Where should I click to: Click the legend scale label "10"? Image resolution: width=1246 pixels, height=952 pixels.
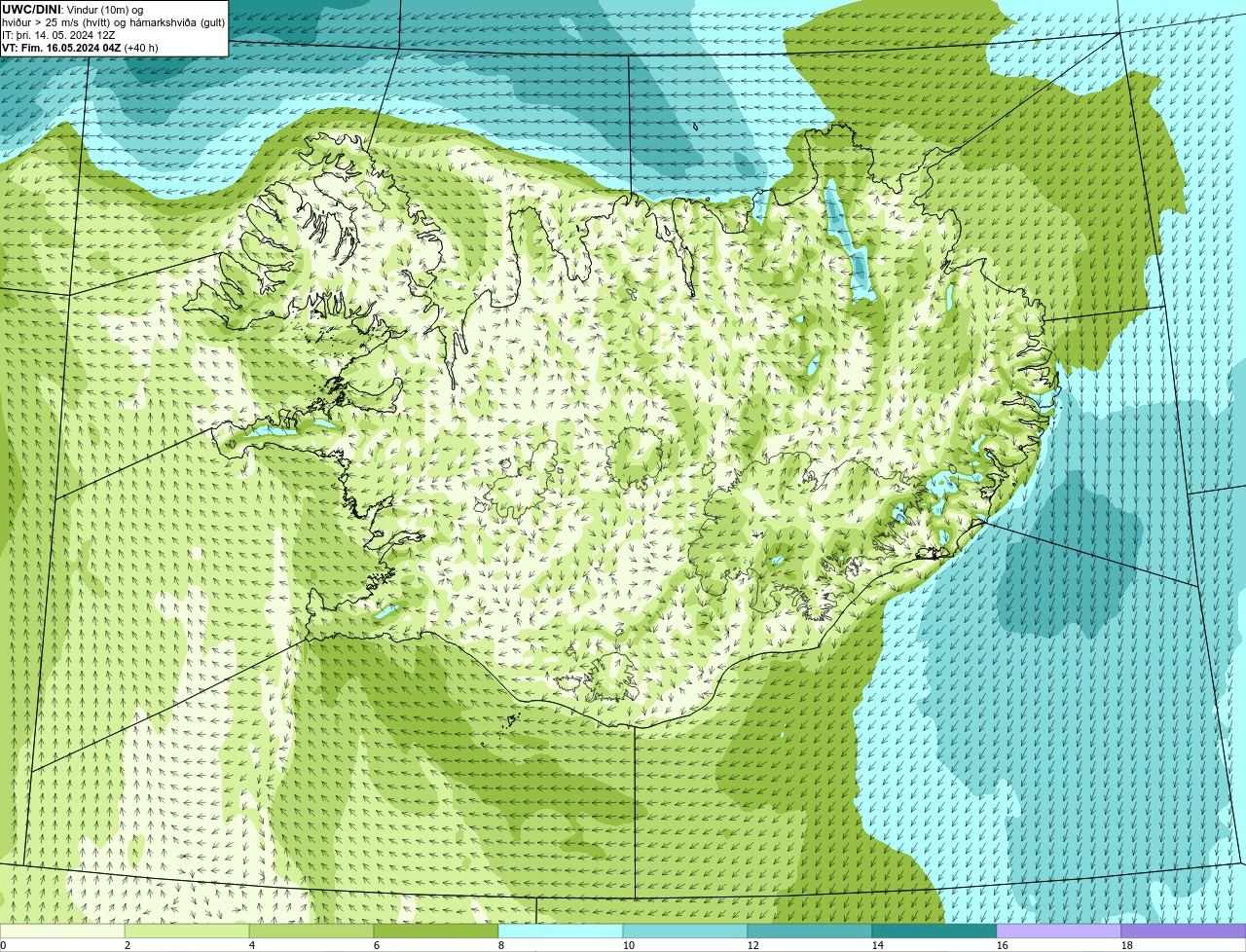click(x=629, y=945)
